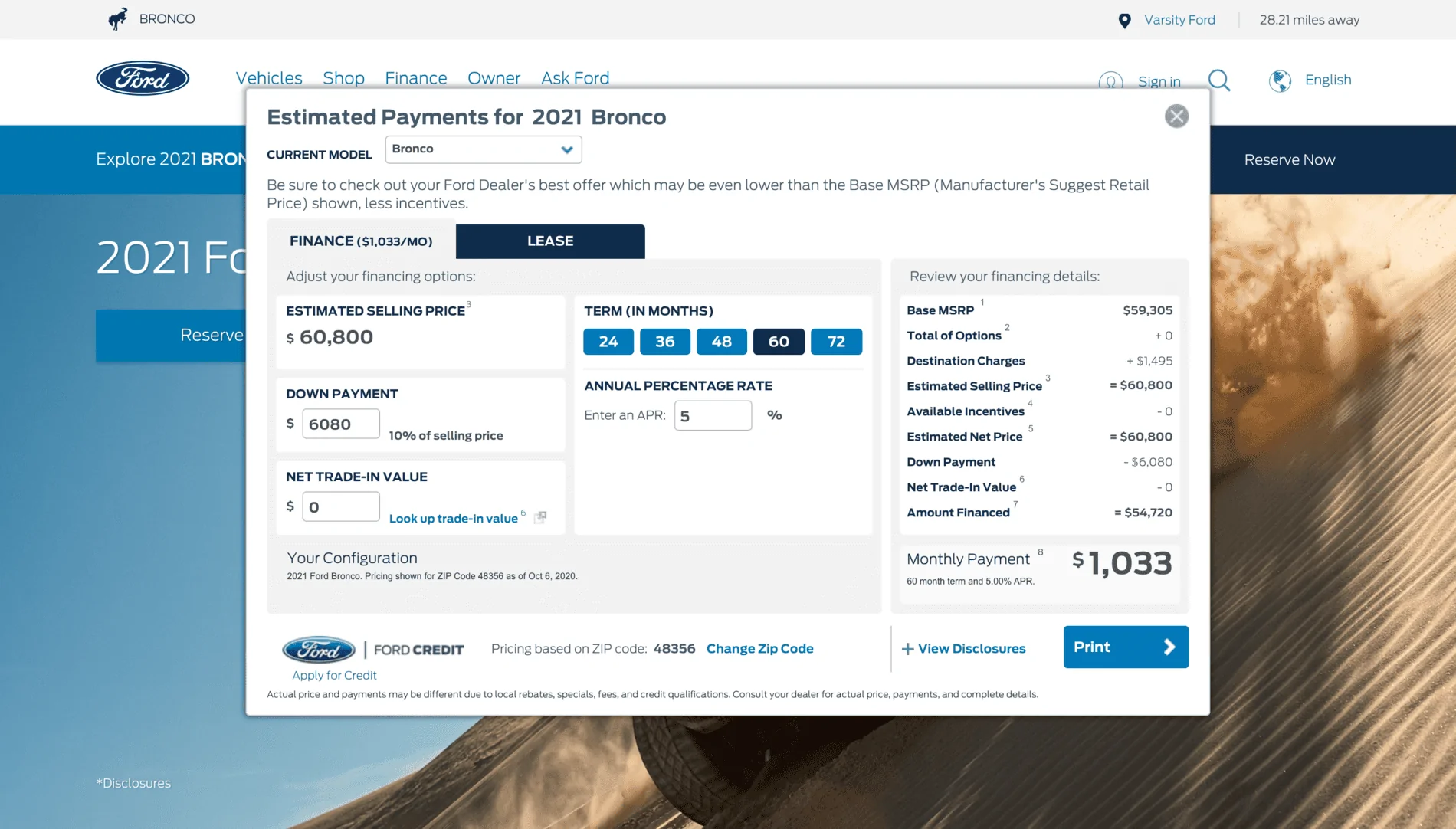Select the 72 month term
The height and width of the screenshot is (829, 1456).
836,342
